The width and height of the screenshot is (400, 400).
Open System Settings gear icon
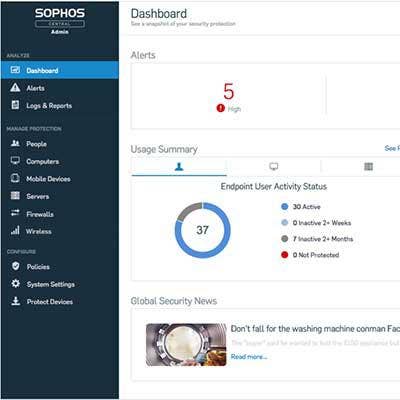click(x=15, y=284)
